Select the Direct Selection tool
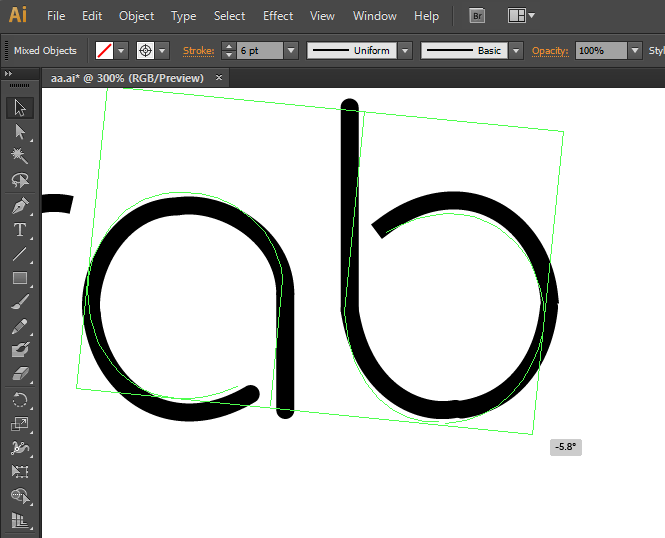The image size is (665, 538). (20, 132)
